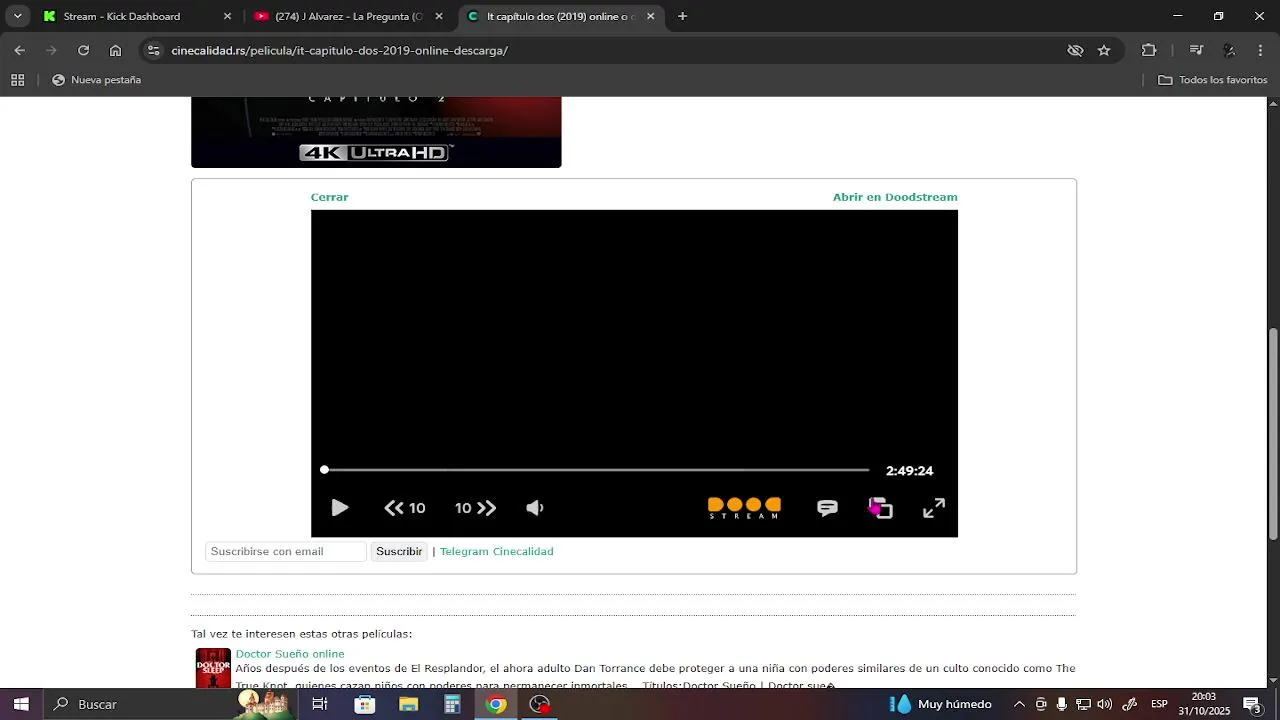
Task: View site information icon in address bar
Action: pos(153,50)
